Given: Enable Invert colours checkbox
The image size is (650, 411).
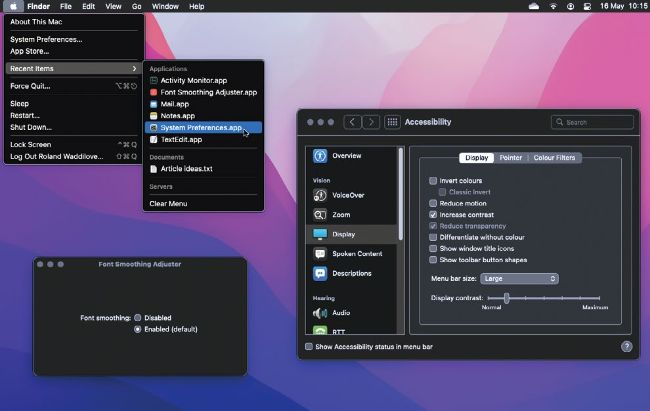Looking at the screenshot, I should (433, 181).
